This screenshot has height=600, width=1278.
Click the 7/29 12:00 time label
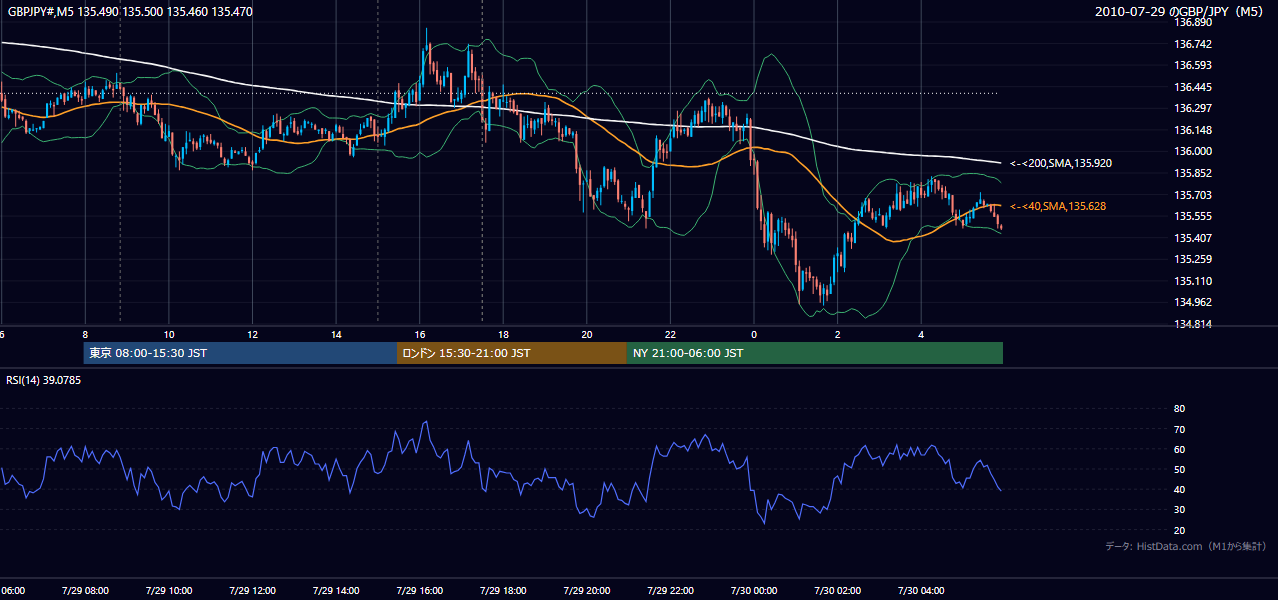pos(252,590)
